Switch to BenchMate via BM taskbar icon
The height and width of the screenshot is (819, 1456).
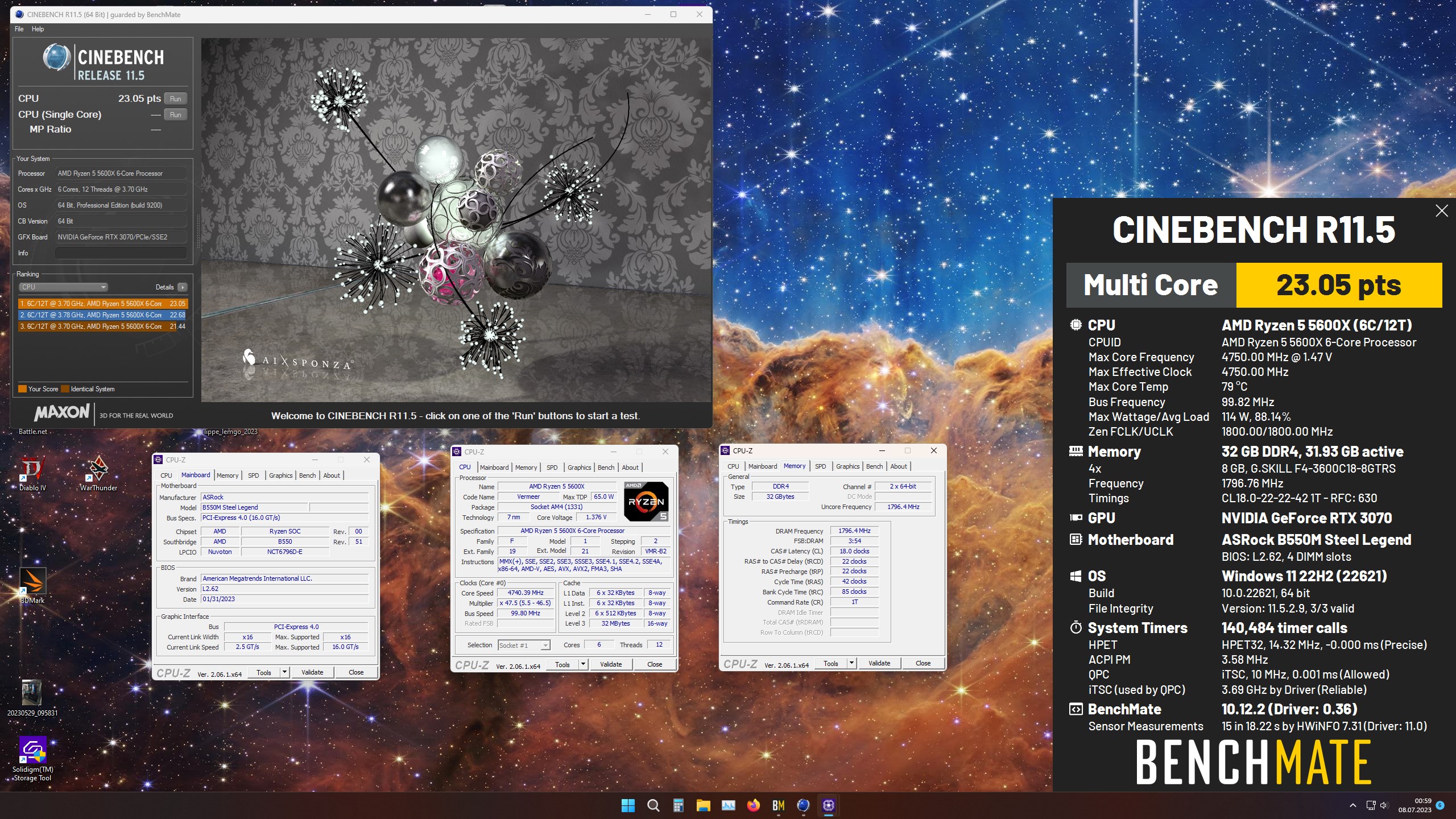tap(779, 805)
